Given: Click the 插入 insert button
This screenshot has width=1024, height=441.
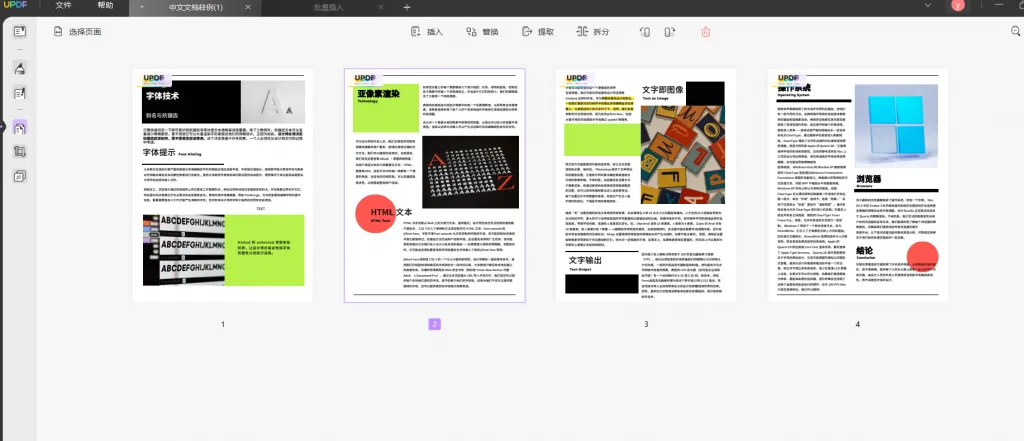Looking at the screenshot, I should point(427,31).
